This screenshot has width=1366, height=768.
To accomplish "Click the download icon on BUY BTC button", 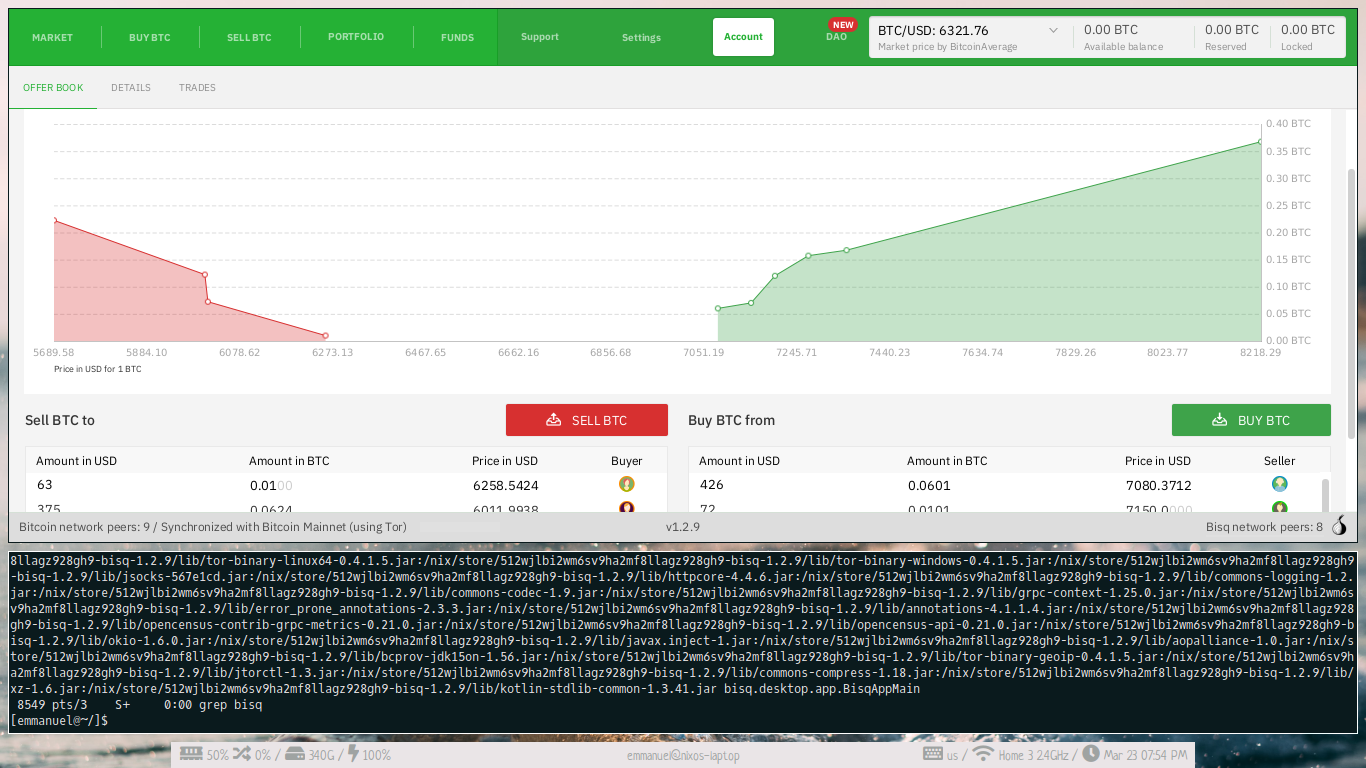I will click(1219, 420).
